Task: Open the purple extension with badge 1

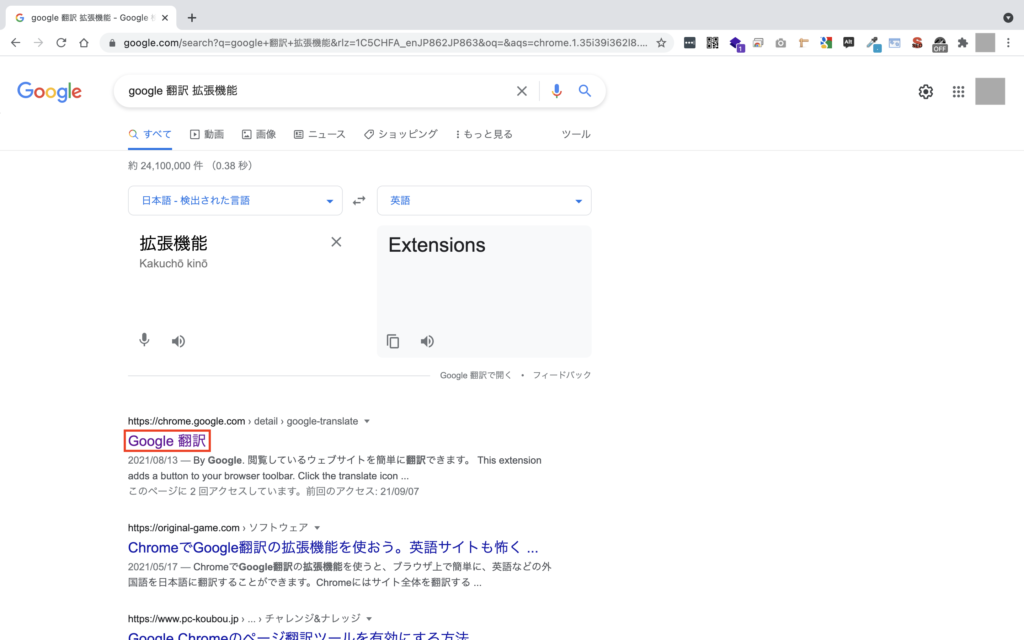Action: (x=736, y=44)
